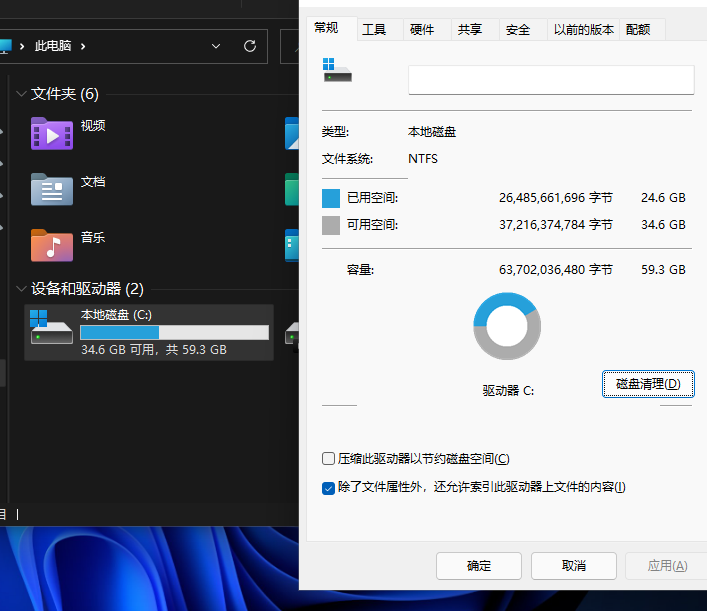Enable 压缩此驱动器以节约磁盘空间 checkbox
This screenshot has width=707, height=611.
click(328, 459)
